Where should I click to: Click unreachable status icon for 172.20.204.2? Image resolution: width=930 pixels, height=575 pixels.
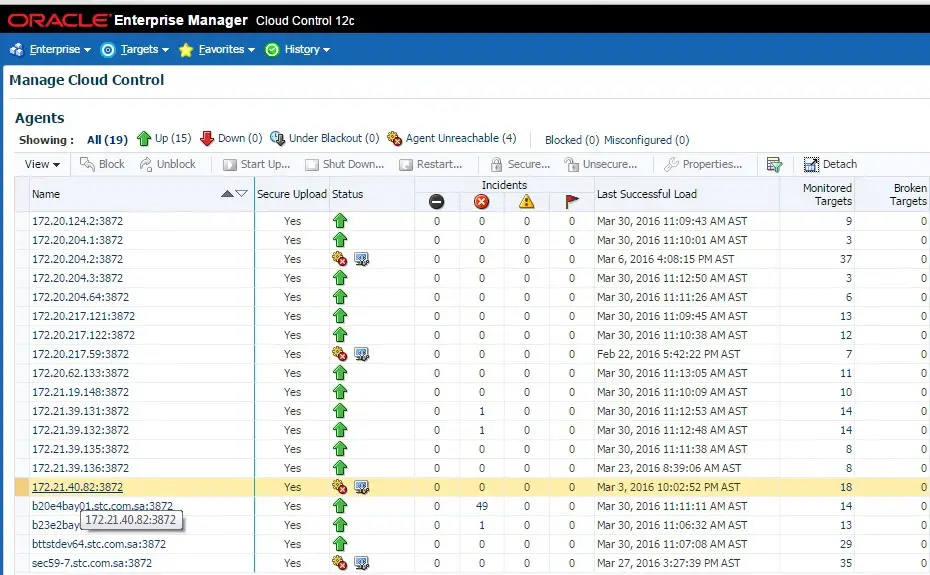(x=340, y=259)
